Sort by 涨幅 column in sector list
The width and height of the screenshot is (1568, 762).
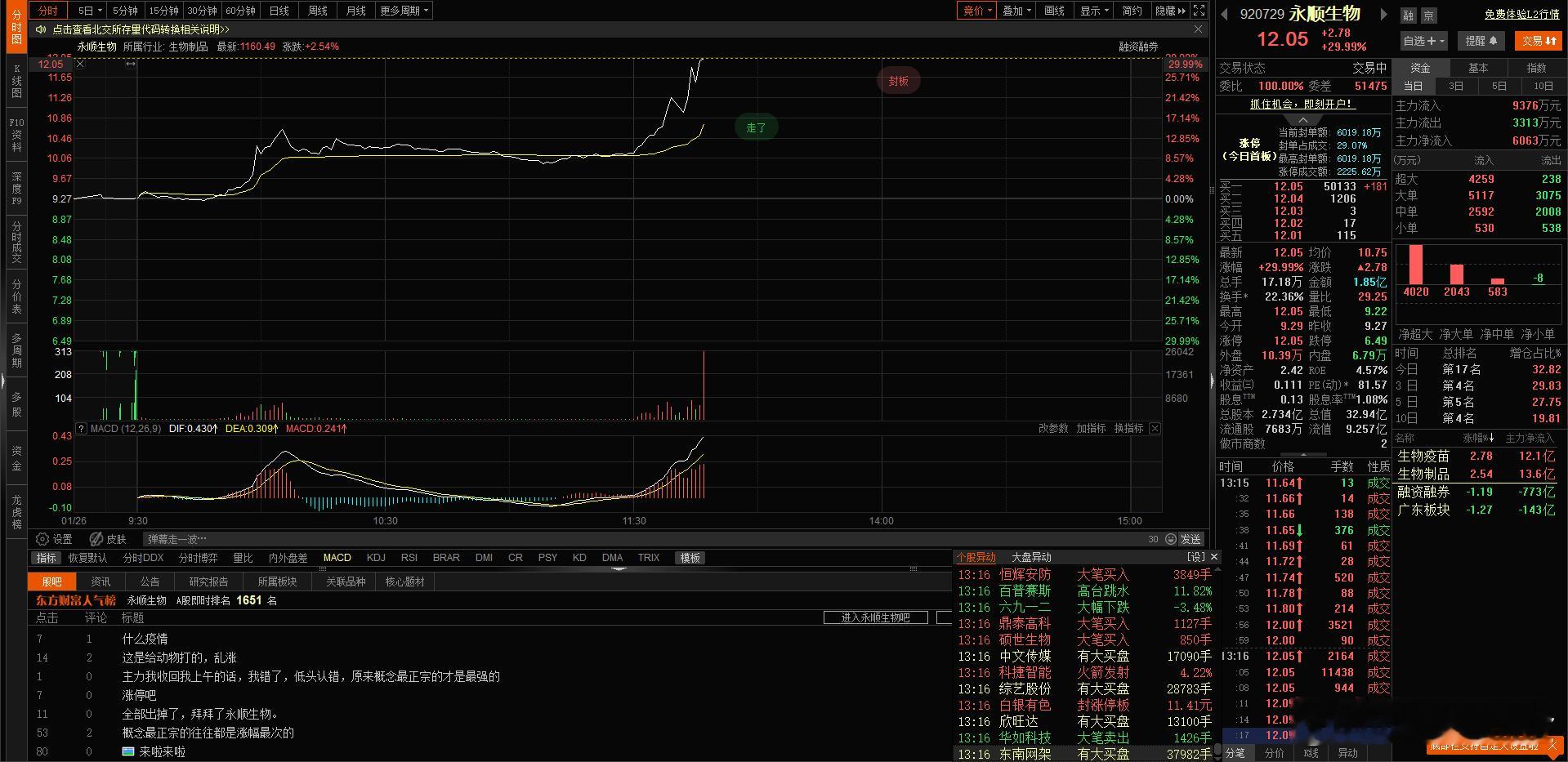(x=1478, y=439)
